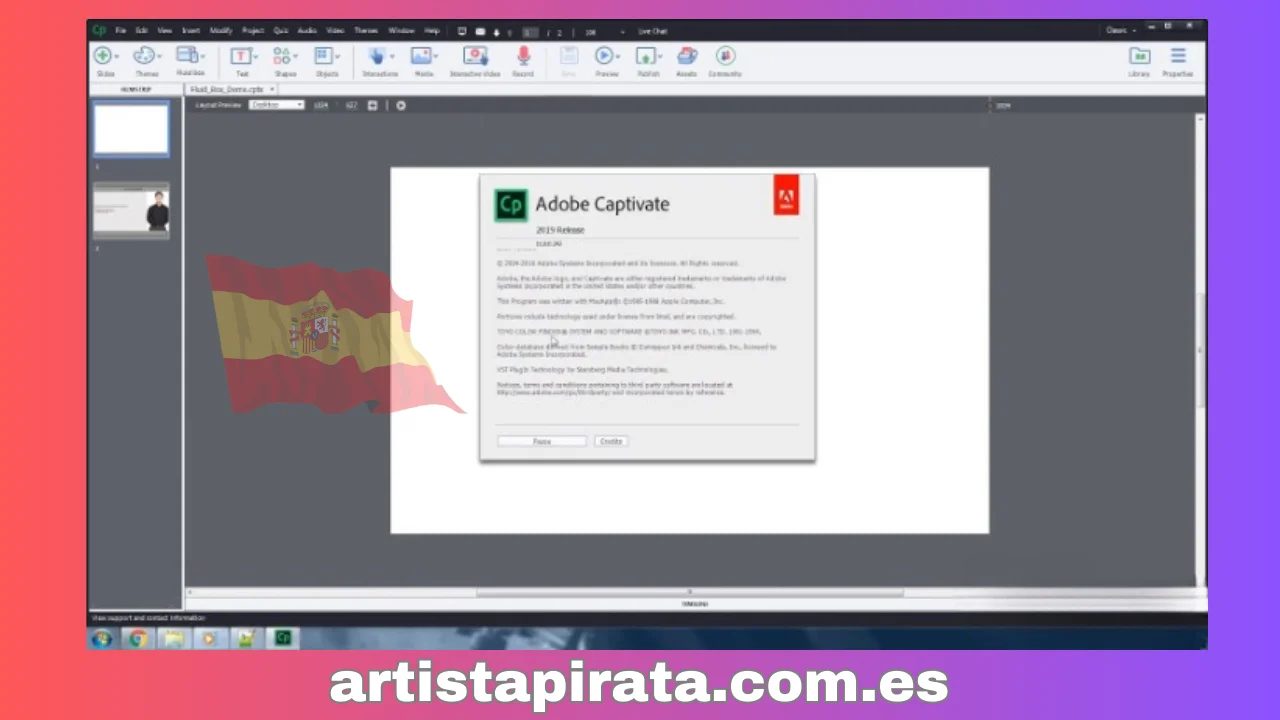Click the layout preview play icon
Viewport: 1280px width, 720px height.
click(401, 105)
